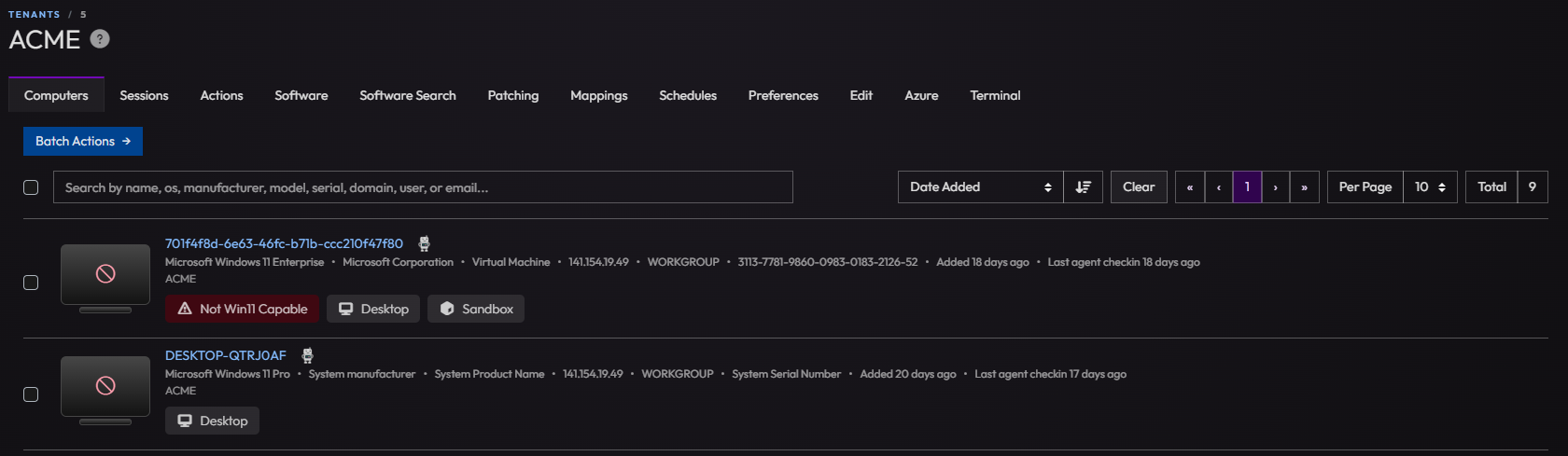The height and width of the screenshot is (456, 1568).
Task: Click the TENANTS breadcrumb link
Action: (35, 14)
